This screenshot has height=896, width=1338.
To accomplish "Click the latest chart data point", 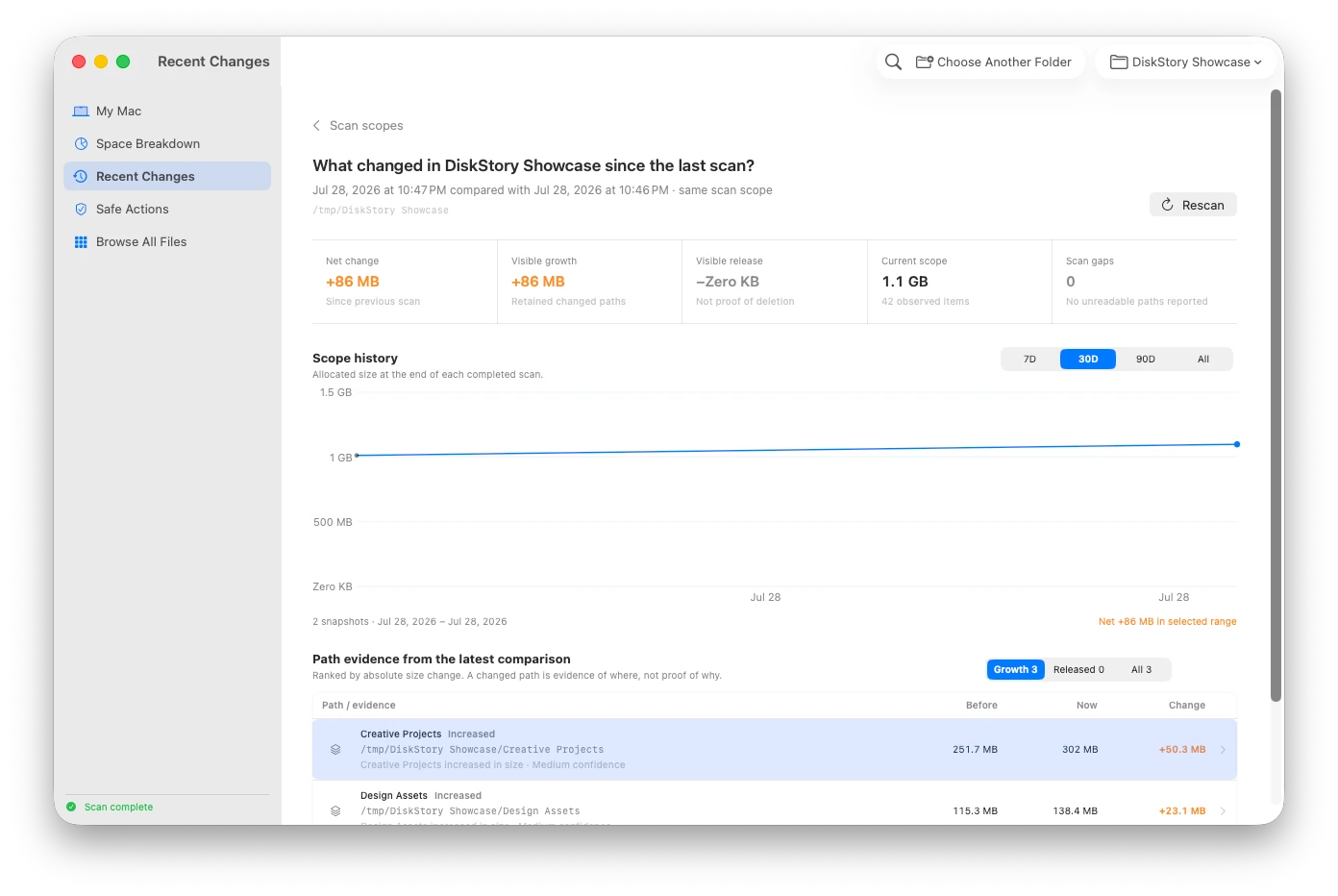I will point(1237,444).
